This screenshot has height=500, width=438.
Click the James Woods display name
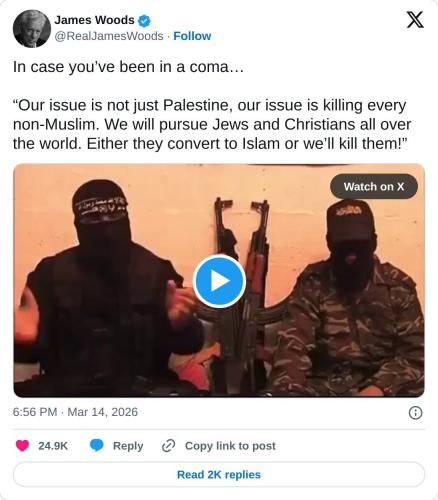coord(94,20)
